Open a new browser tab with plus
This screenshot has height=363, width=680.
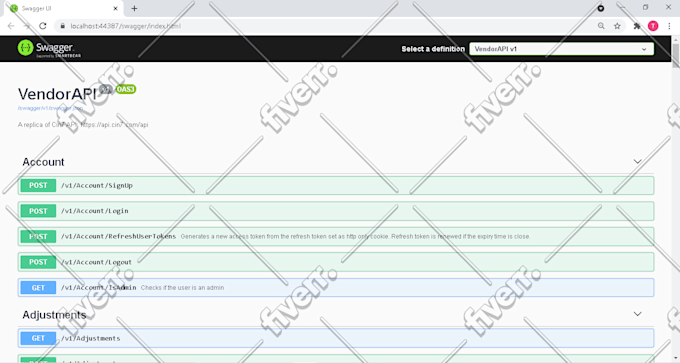click(x=134, y=8)
